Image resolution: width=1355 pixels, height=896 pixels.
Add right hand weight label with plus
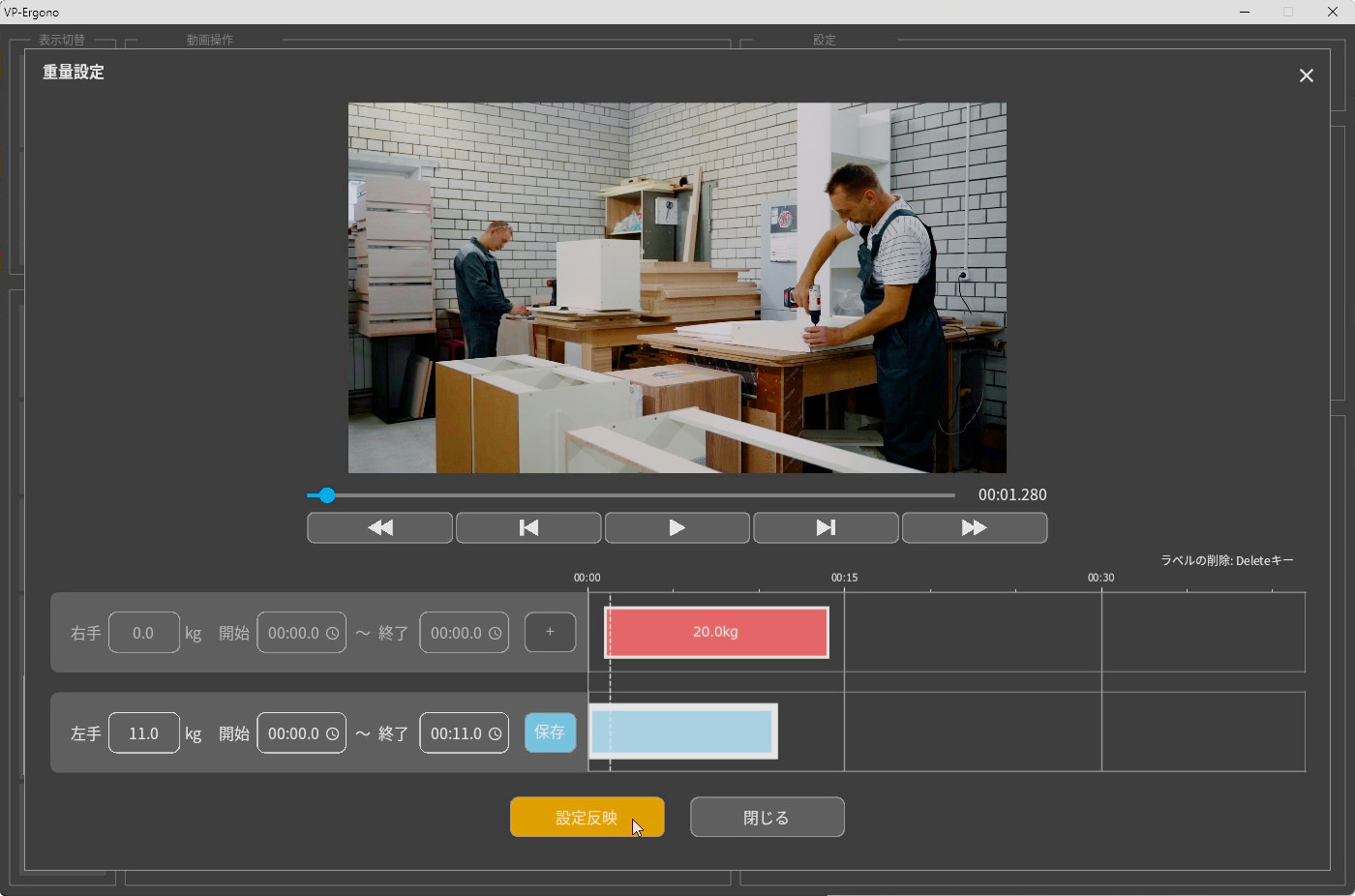[x=550, y=632]
